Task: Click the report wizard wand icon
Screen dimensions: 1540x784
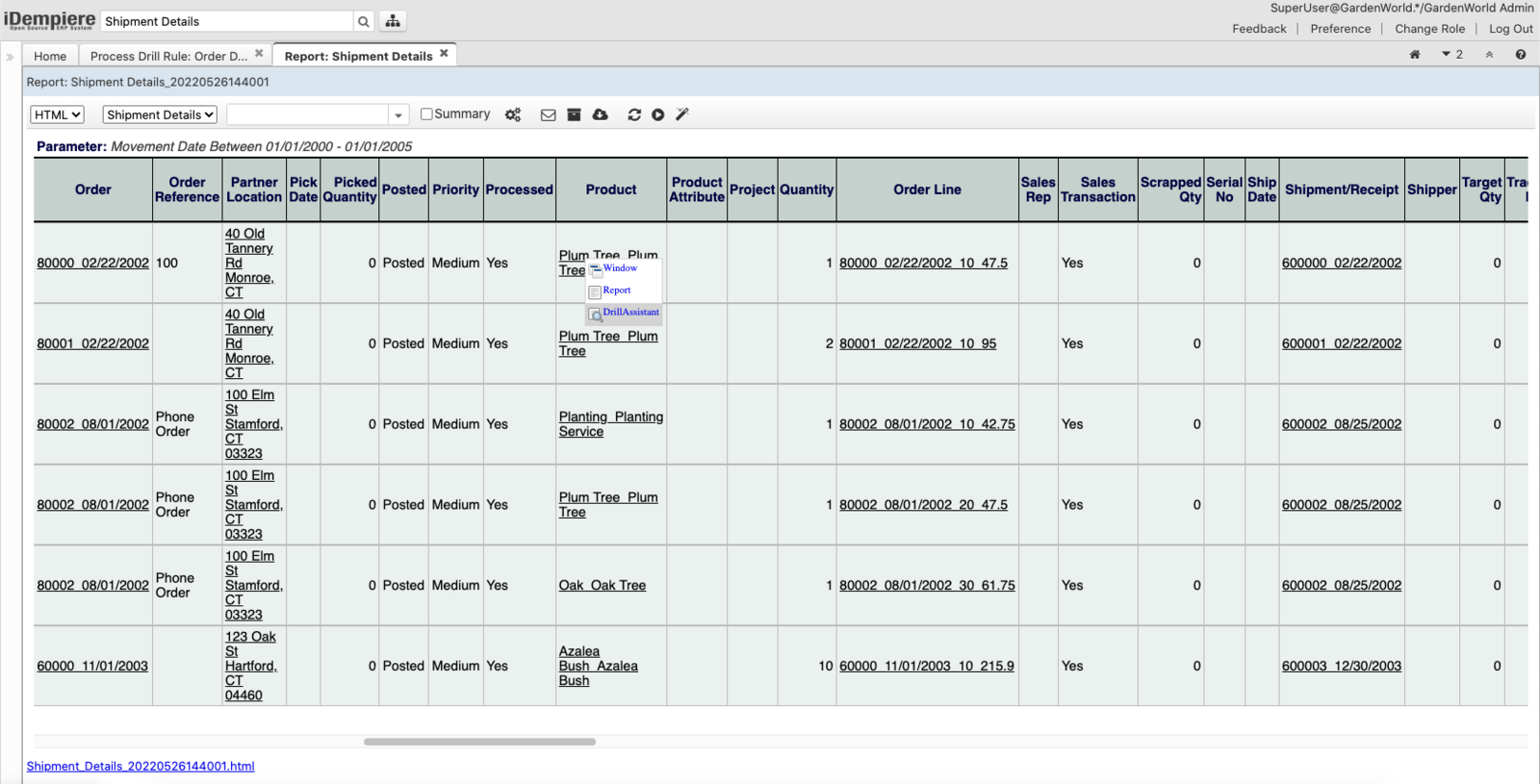Action: pos(682,114)
